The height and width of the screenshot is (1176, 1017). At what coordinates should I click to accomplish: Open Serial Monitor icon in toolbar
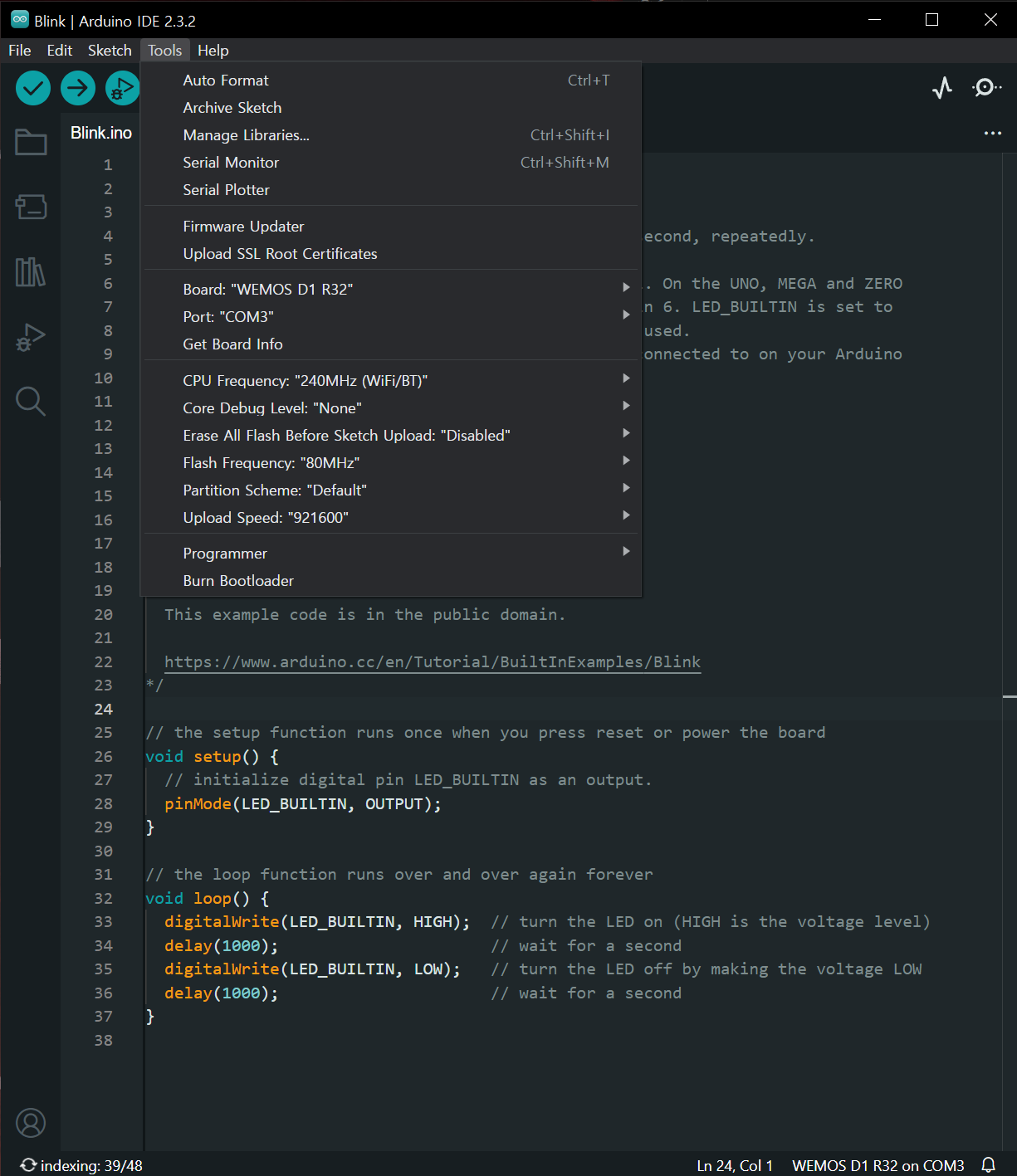pos(986,88)
